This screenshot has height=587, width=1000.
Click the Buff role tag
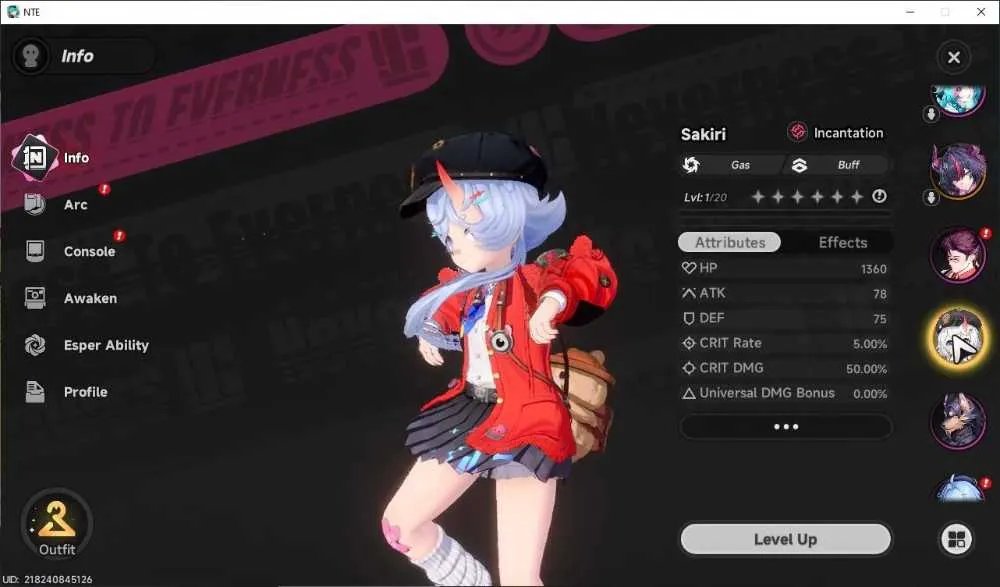[837, 165]
